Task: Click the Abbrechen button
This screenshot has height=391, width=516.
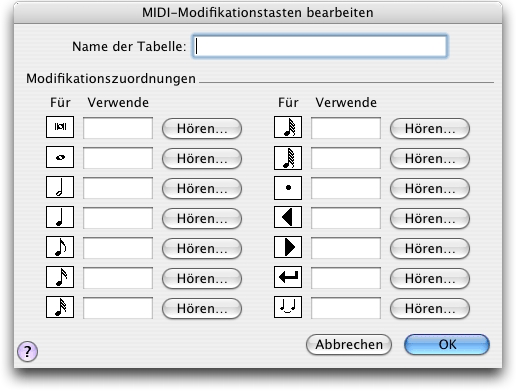Action: tap(349, 344)
